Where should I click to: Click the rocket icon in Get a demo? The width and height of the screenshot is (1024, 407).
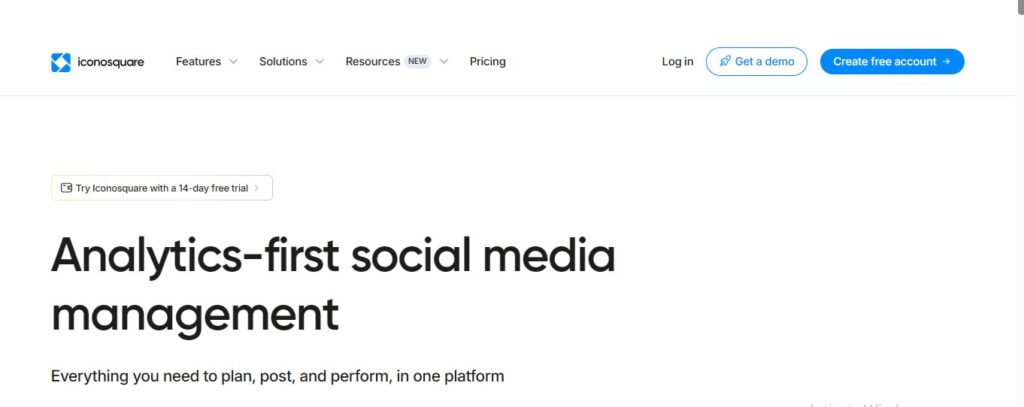725,62
